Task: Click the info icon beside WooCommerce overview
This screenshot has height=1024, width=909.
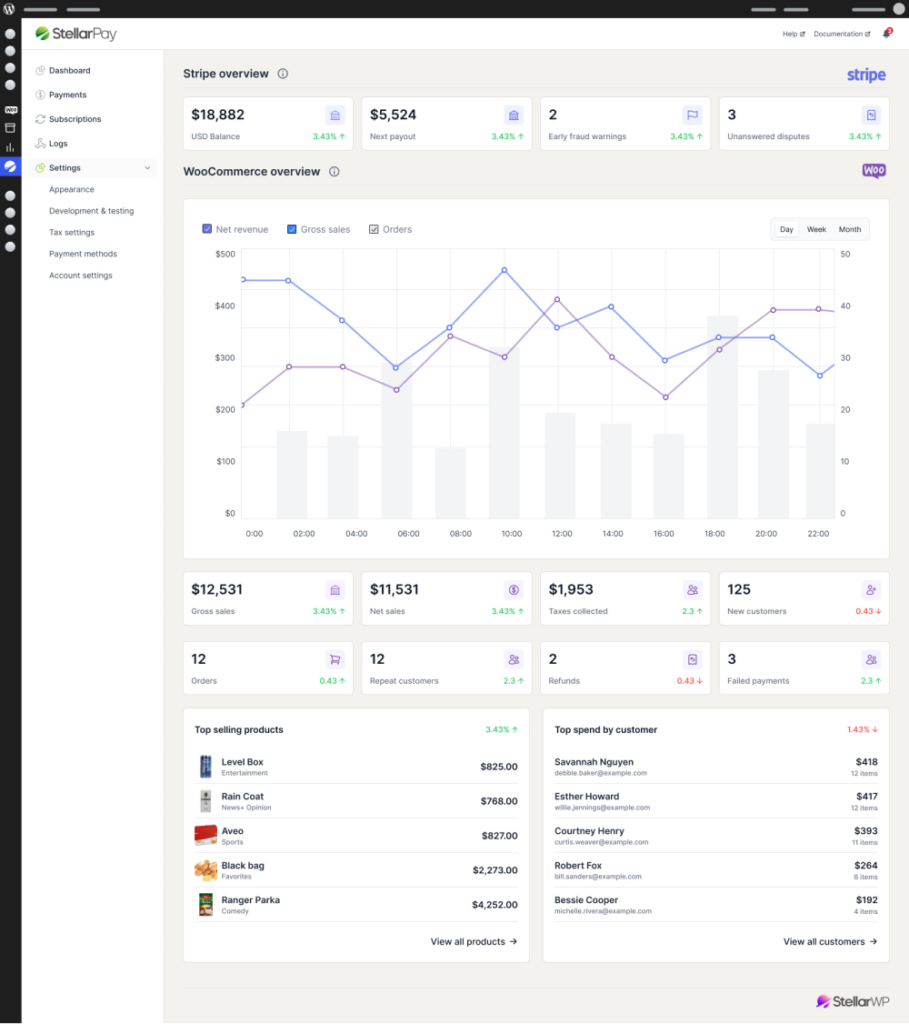Action: (334, 172)
